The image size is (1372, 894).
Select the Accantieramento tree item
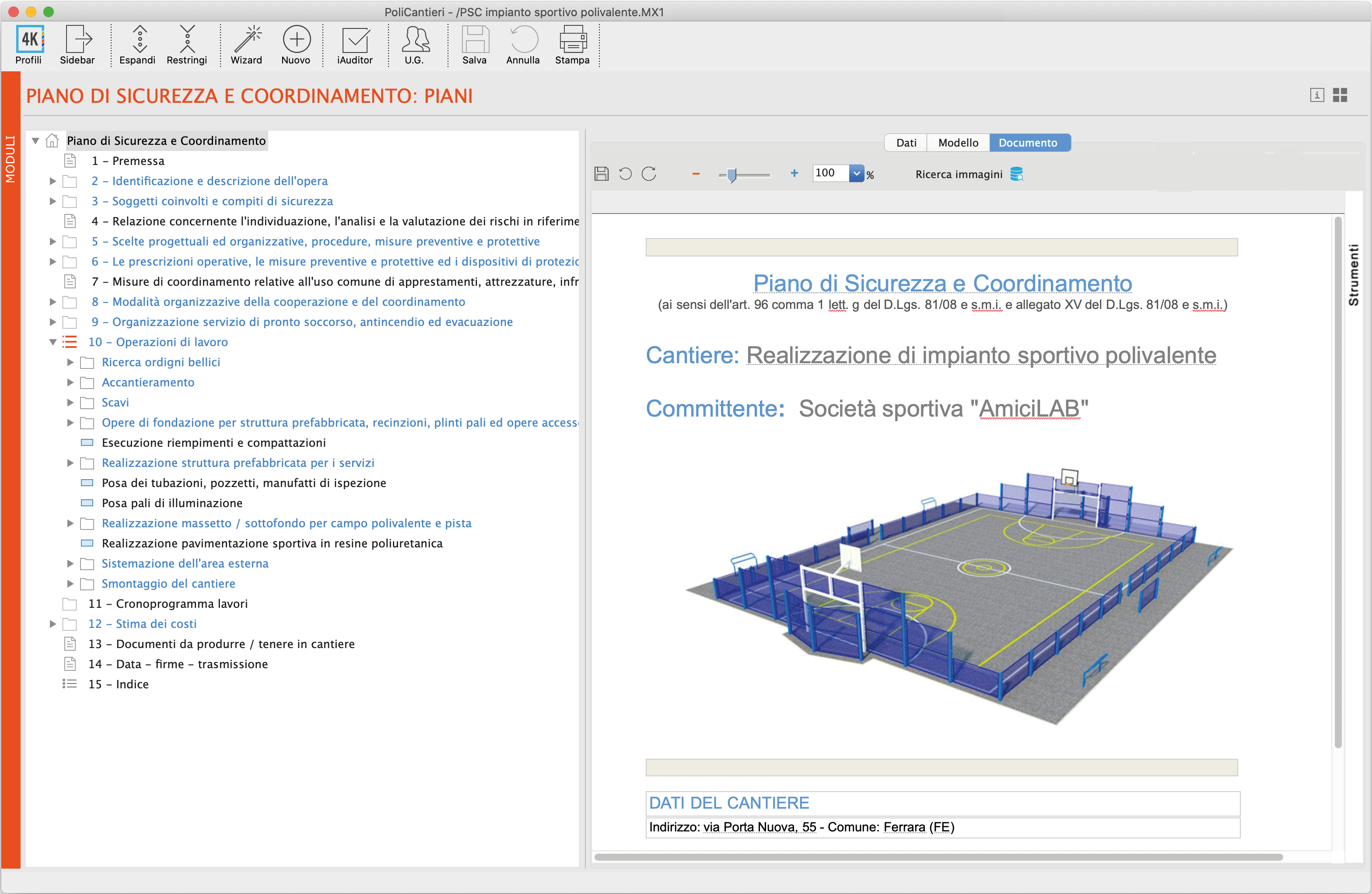pyautogui.click(x=148, y=382)
